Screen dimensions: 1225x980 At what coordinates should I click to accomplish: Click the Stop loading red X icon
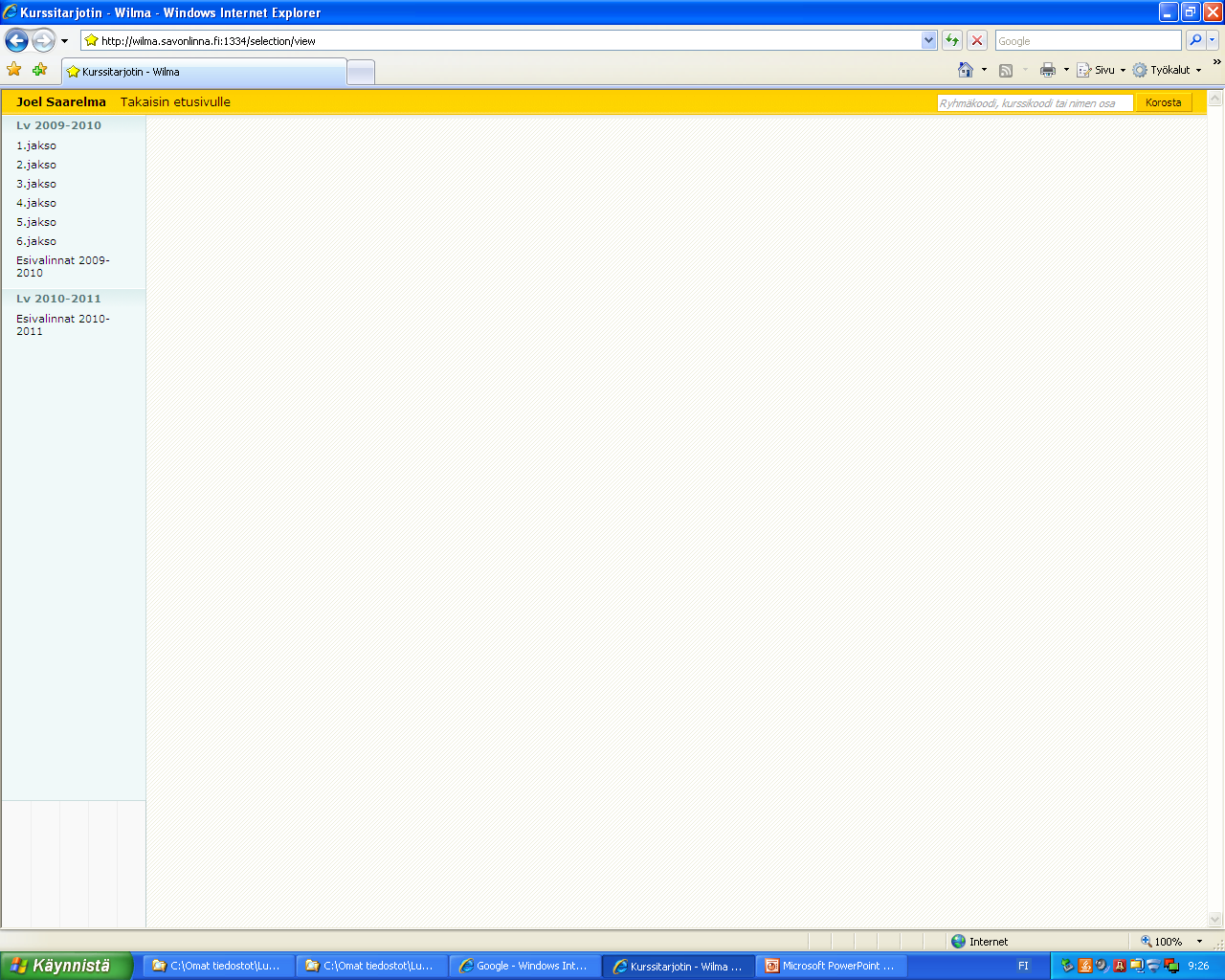[977, 40]
